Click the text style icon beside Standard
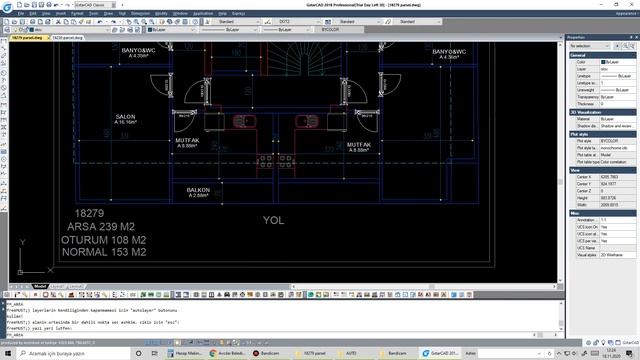Screen dimensions: 640x360 coord(207,22)
